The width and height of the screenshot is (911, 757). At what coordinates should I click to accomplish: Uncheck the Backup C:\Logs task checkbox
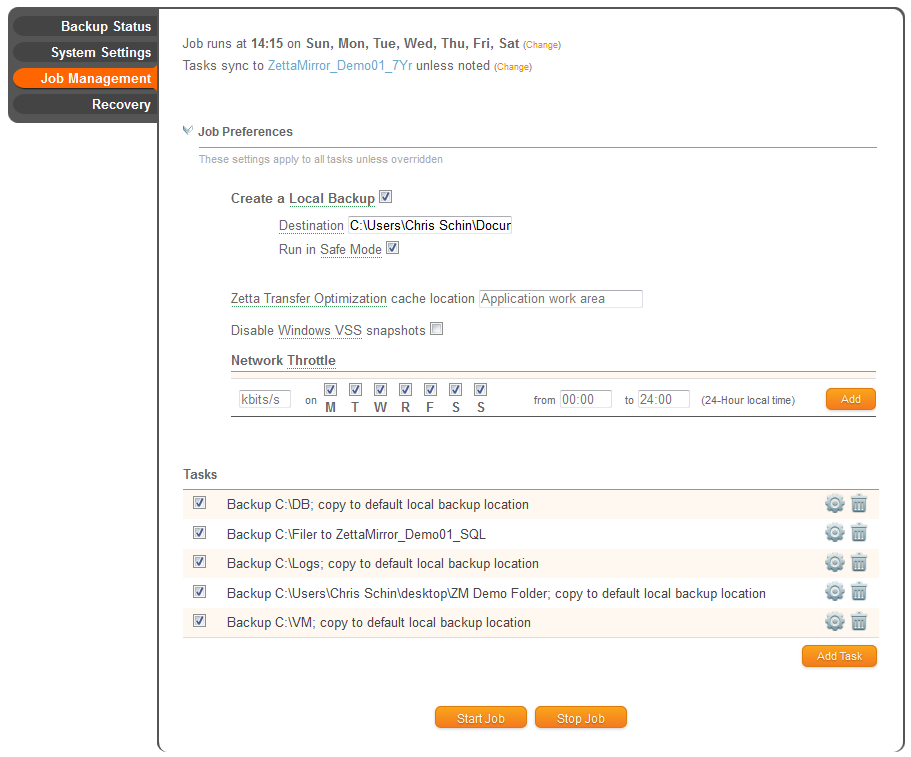click(199, 562)
